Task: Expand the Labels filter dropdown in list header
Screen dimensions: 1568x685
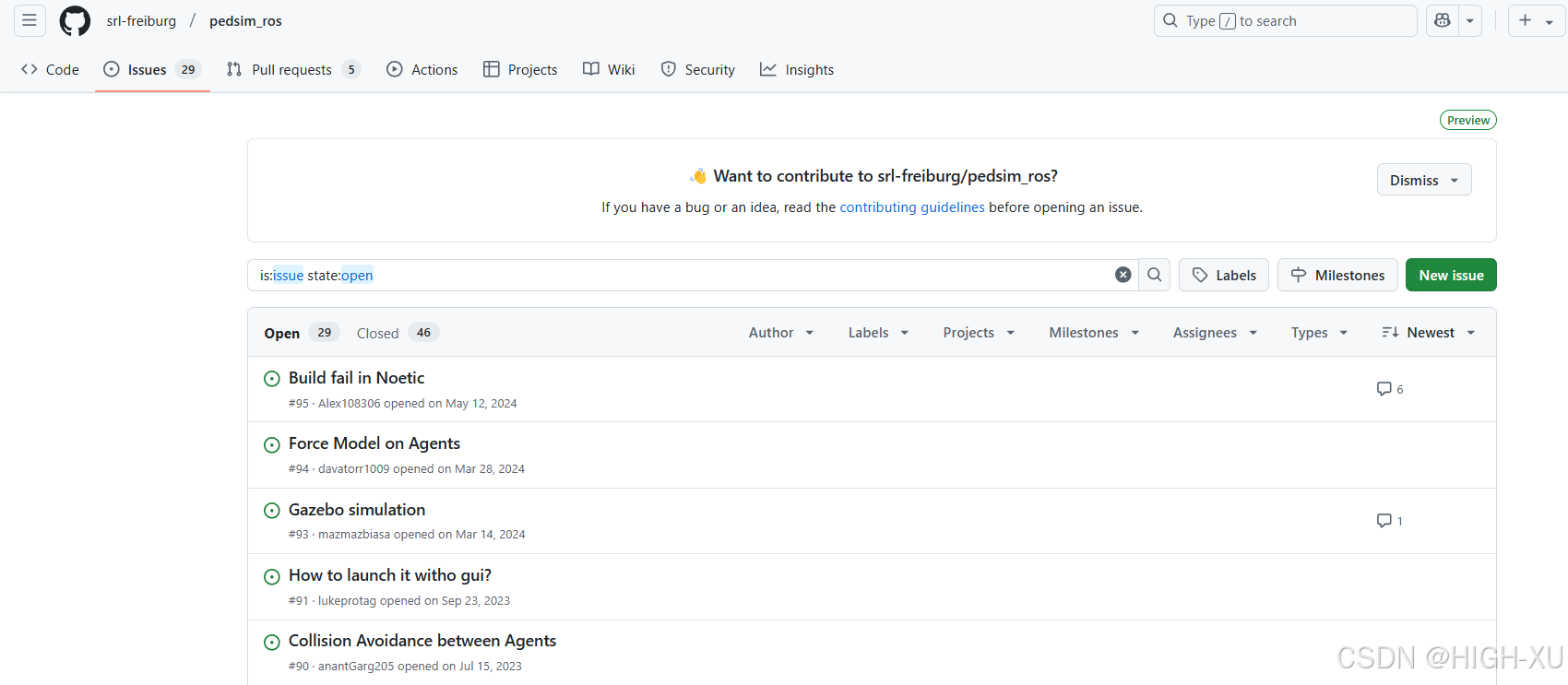Action: tap(878, 333)
